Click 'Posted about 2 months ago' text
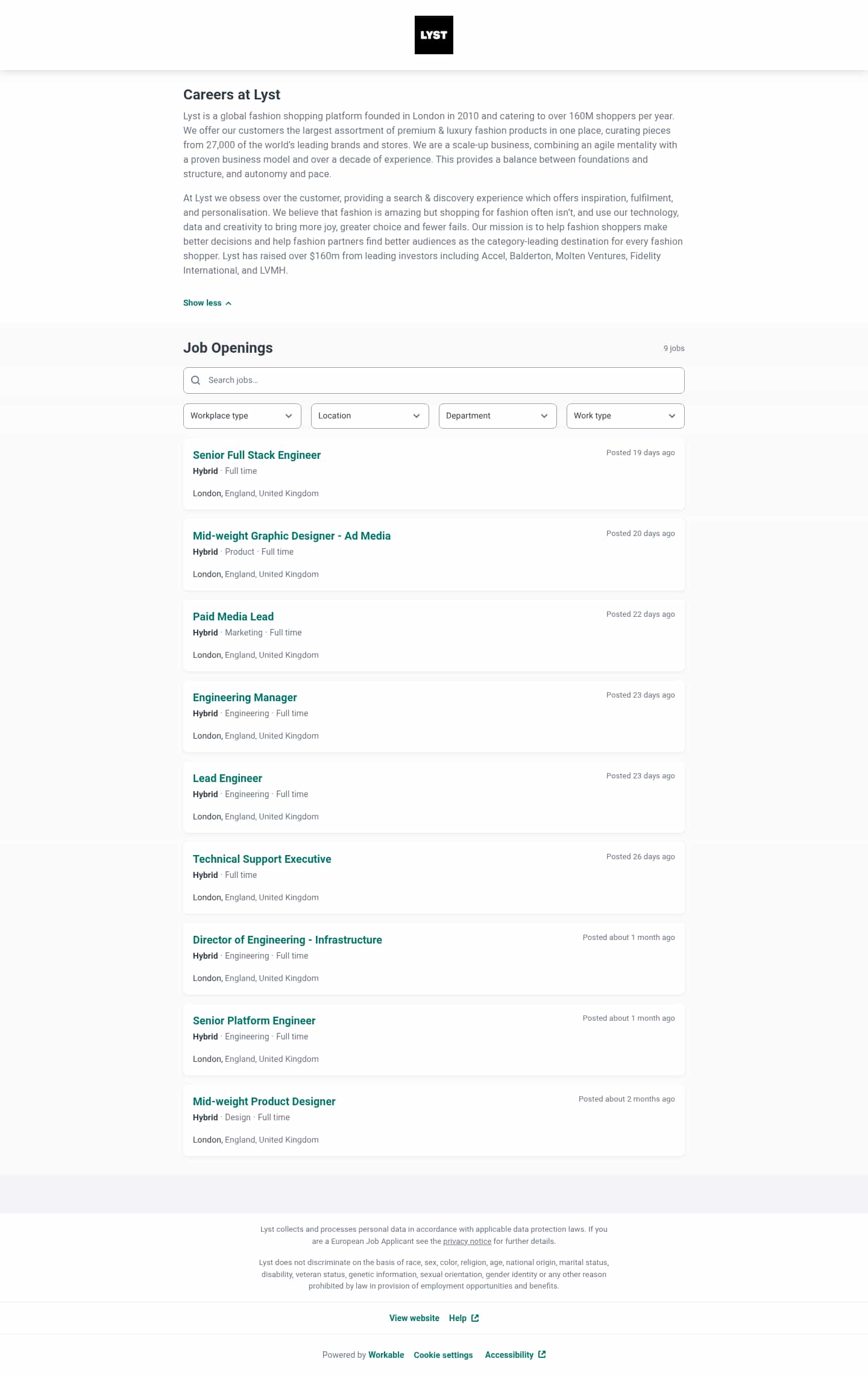 coord(627,1099)
